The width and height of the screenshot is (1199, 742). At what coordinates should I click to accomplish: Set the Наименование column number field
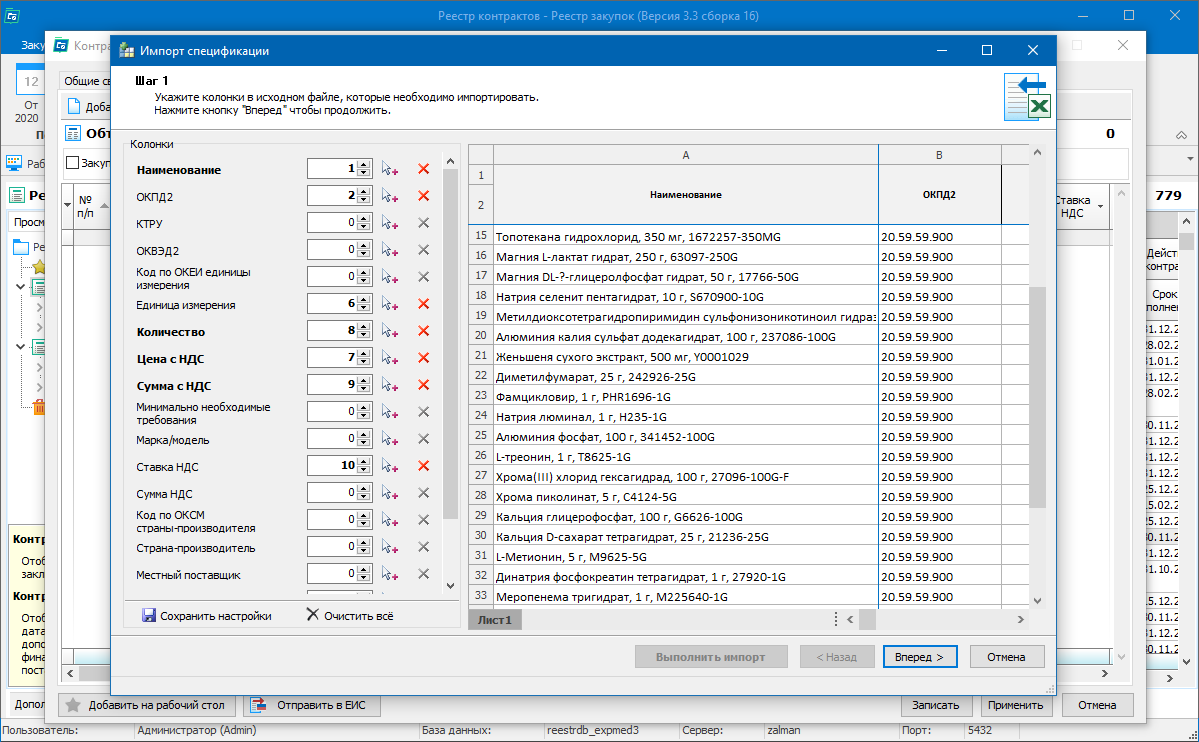coord(333,168)
